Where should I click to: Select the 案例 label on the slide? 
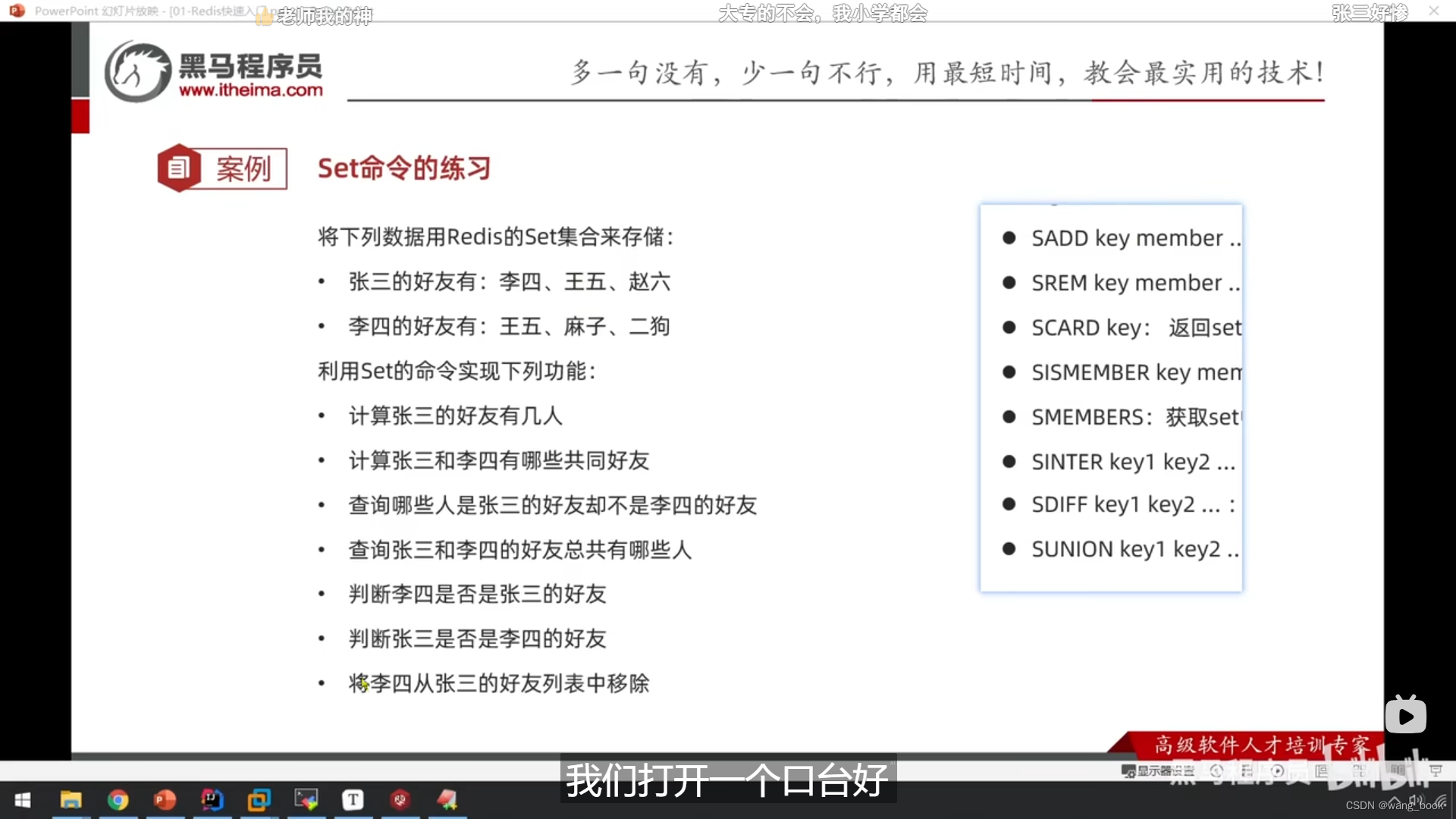pos(243,168)
